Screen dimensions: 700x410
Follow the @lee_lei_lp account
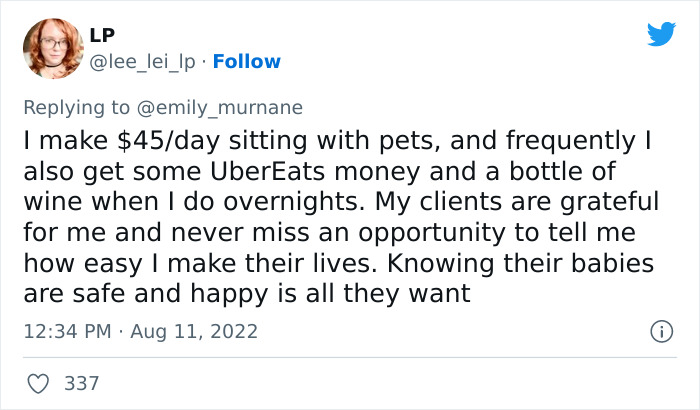247,62
